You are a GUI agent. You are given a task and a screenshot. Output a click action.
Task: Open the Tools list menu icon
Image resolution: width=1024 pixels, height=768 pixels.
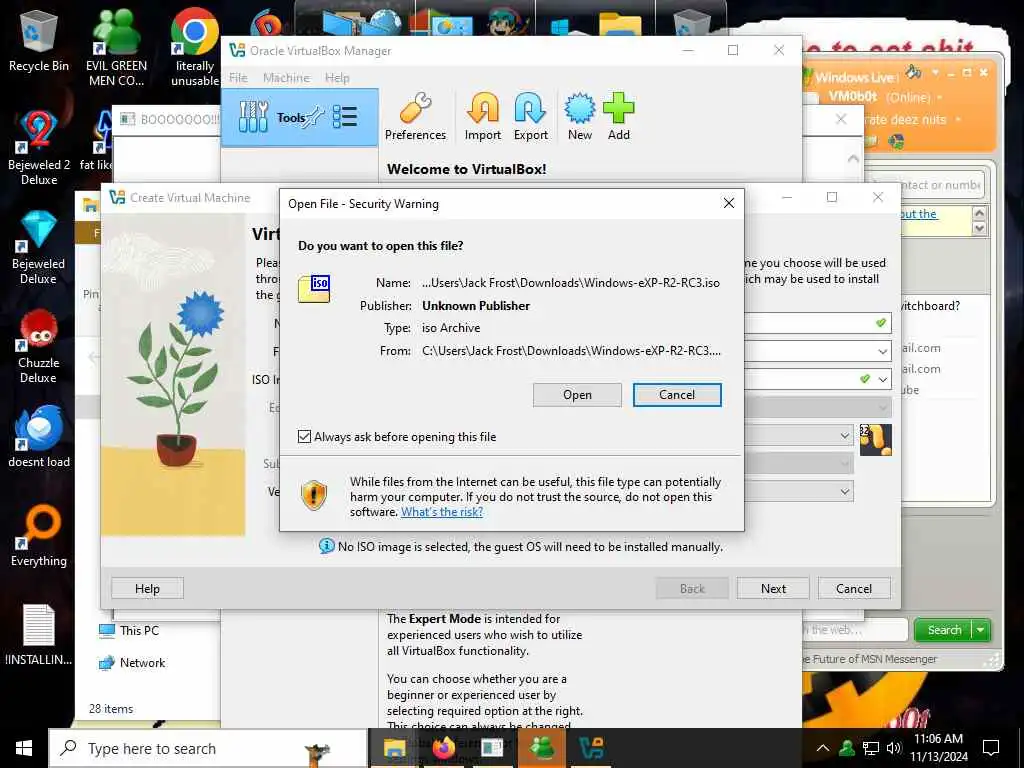345,117
